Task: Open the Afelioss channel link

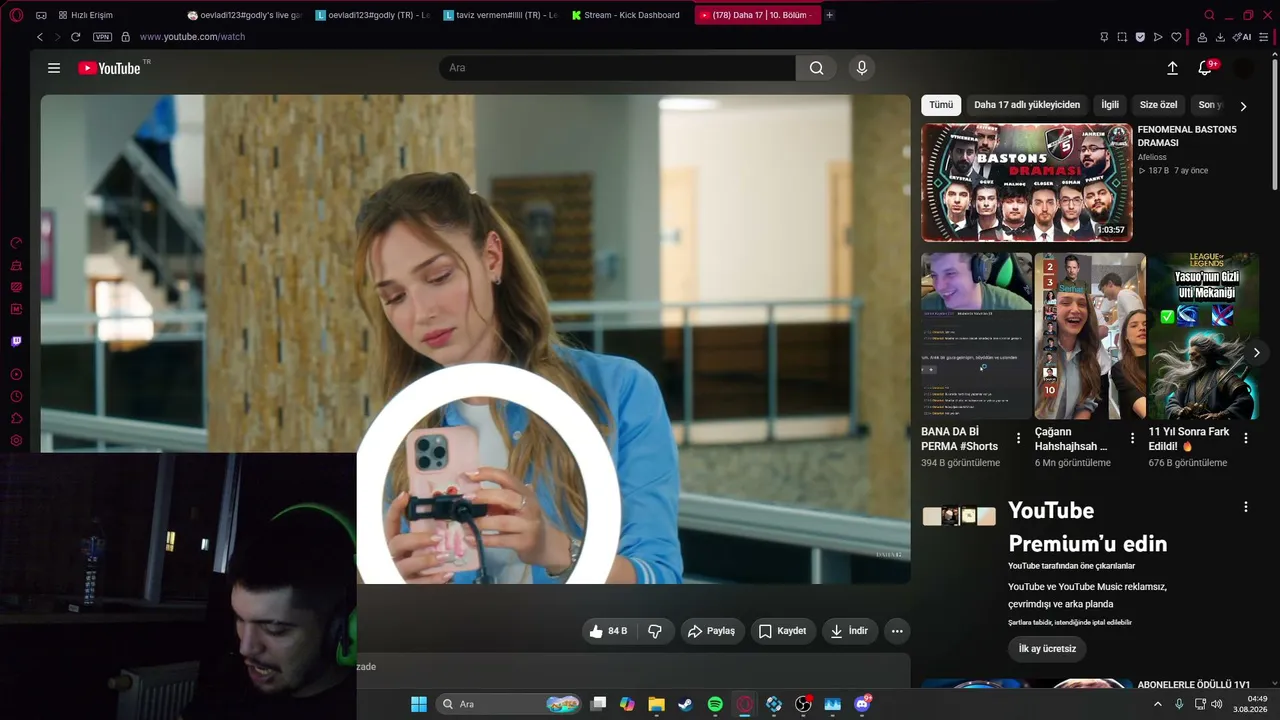Action: pyautogui.click(x=1152, y=157)
